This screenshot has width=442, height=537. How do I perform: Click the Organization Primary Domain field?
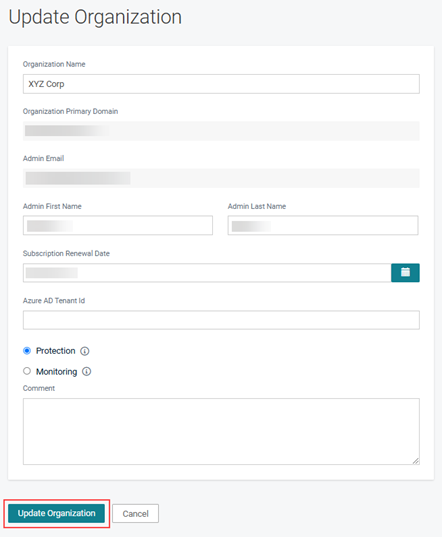coord(221,131)
